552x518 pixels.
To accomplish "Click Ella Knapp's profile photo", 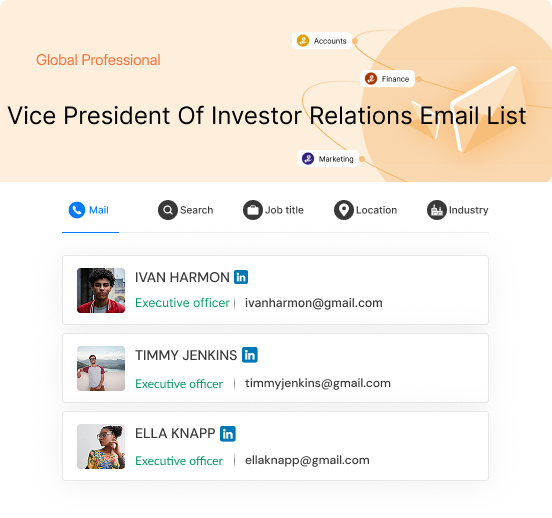I will [x=101, y=447].
